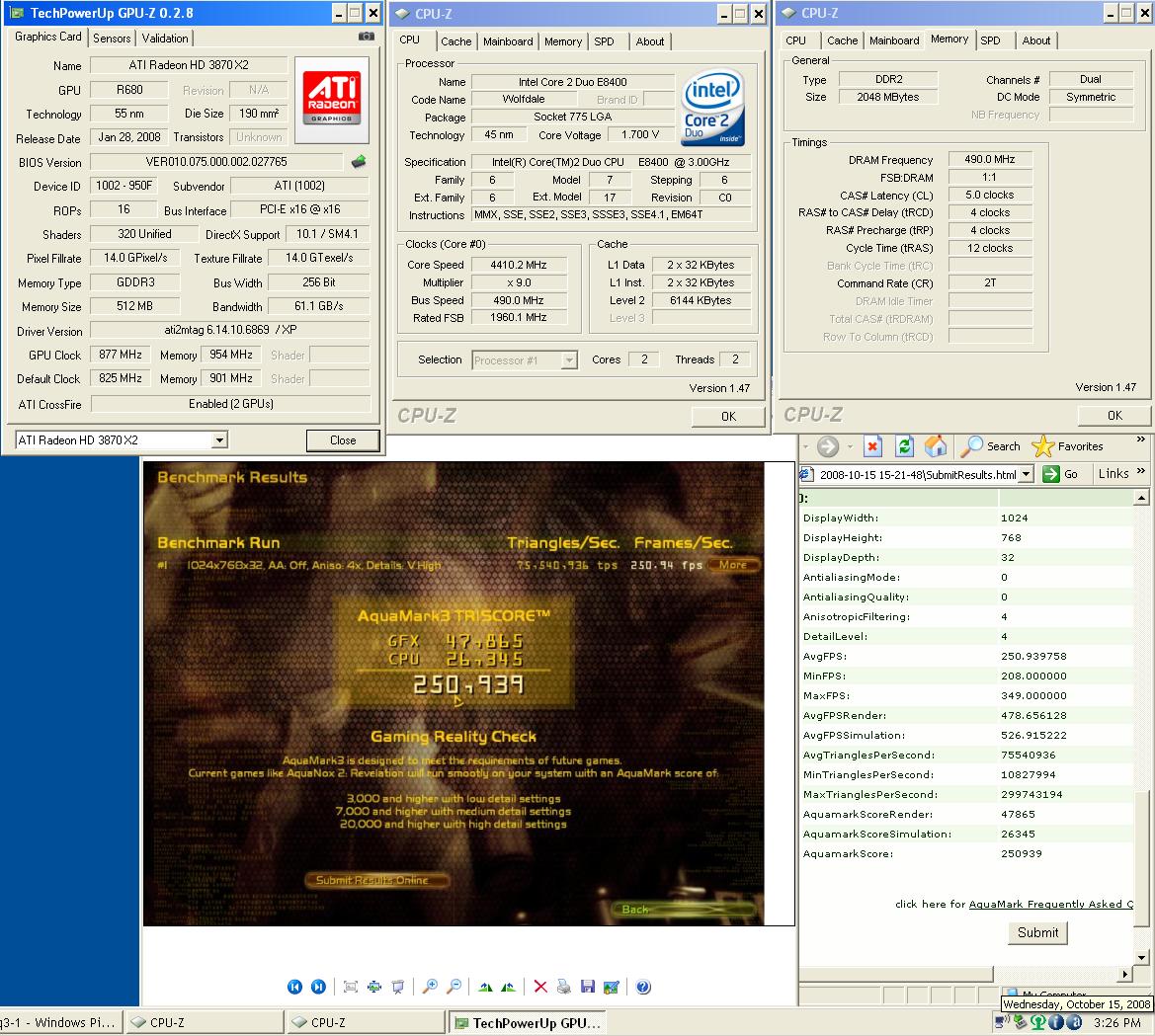Click the Best Fit icon in picture viewer
1155x1036 pixels.
351,987
